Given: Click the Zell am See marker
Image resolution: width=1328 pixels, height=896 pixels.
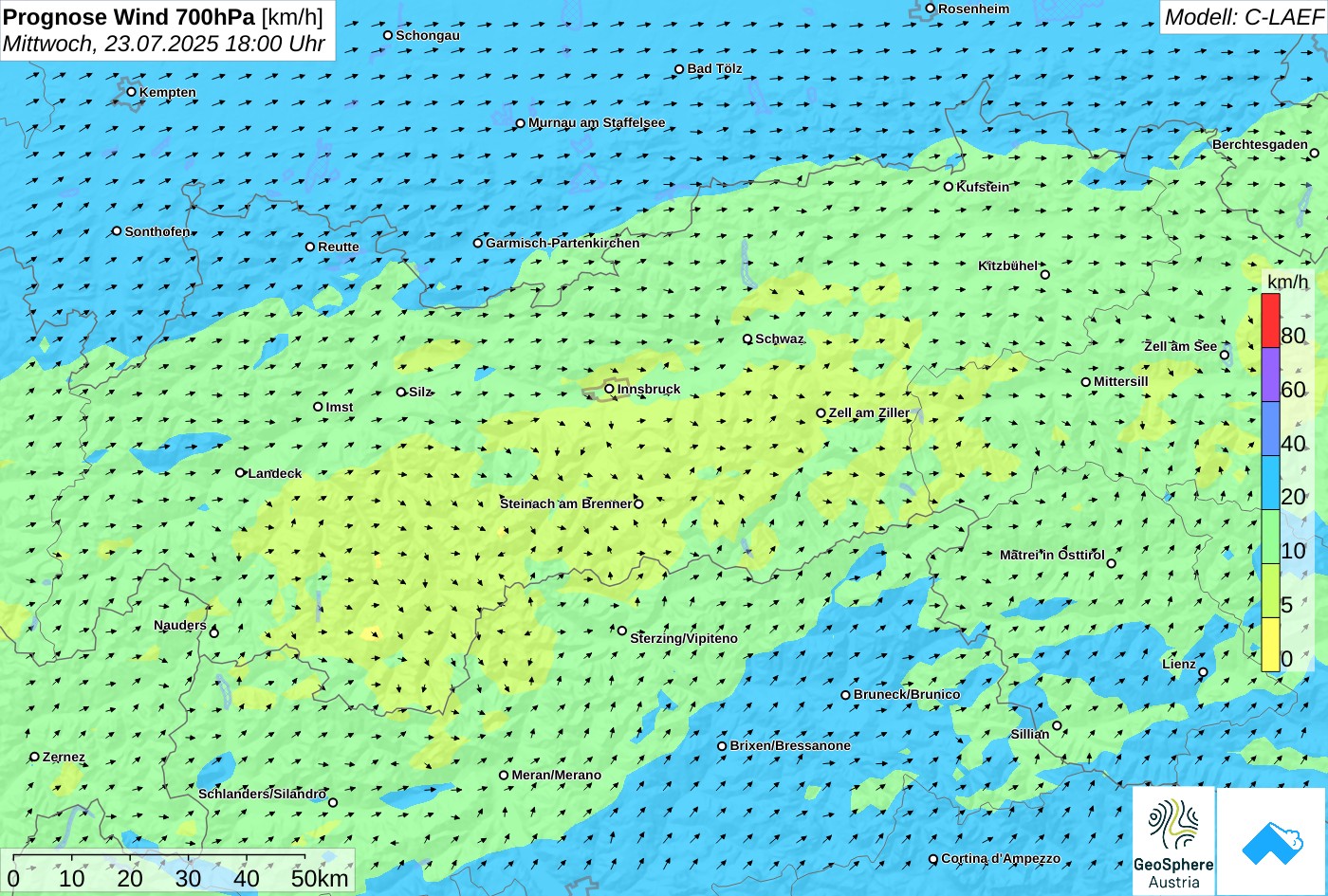Looking at the screenshot, I should (1225, 356).
